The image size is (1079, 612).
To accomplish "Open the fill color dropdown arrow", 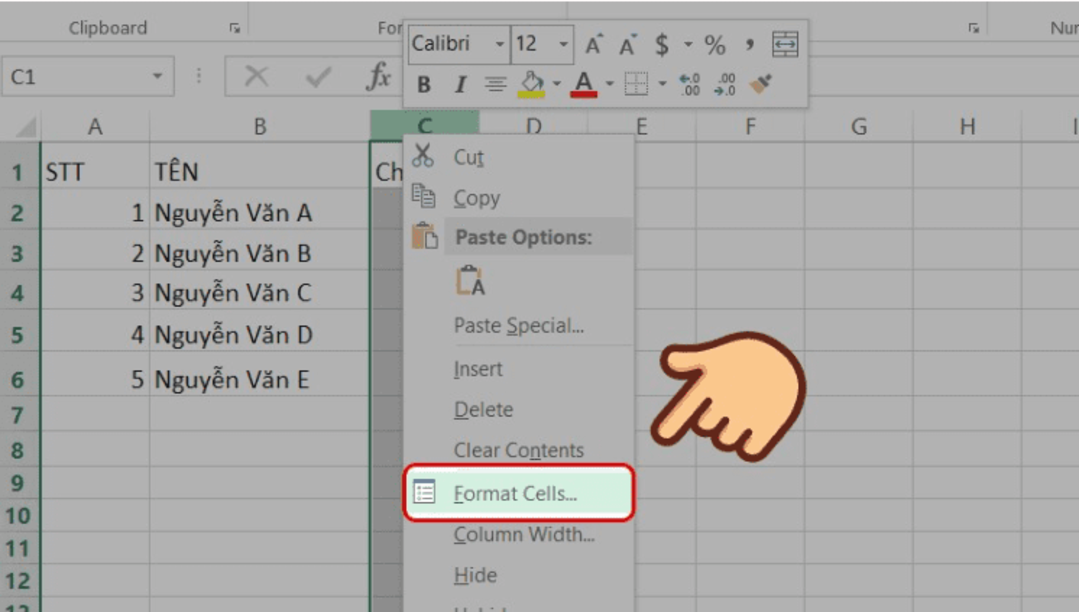I will click(556, 84).
